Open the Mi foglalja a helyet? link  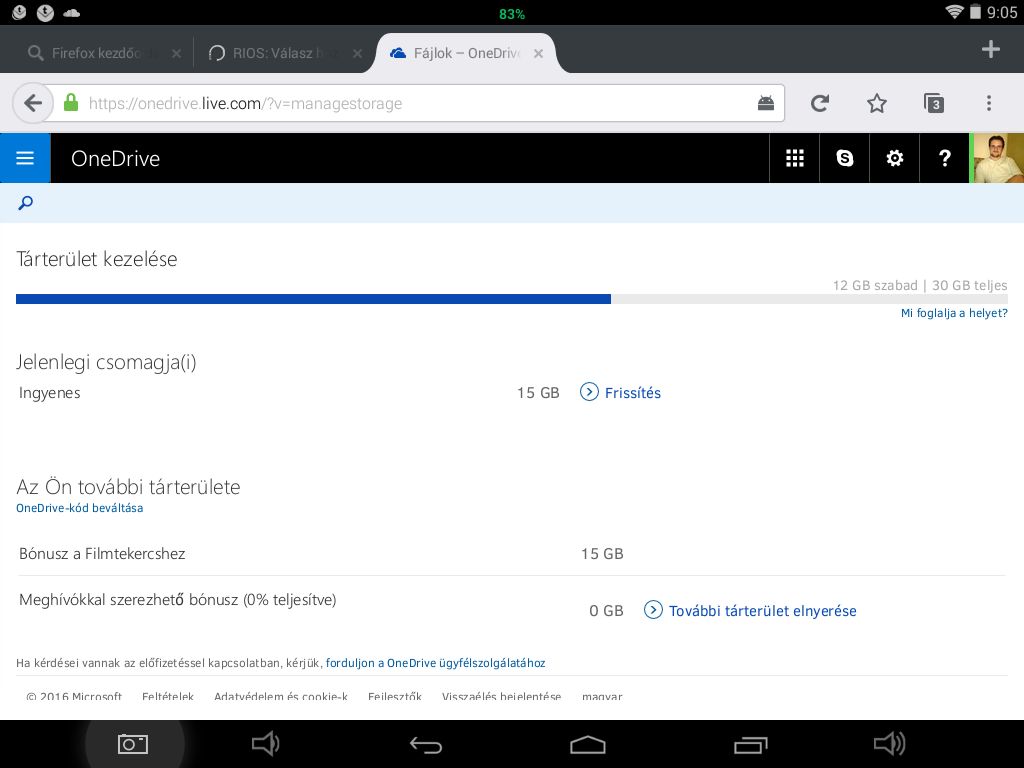[953, 313]
